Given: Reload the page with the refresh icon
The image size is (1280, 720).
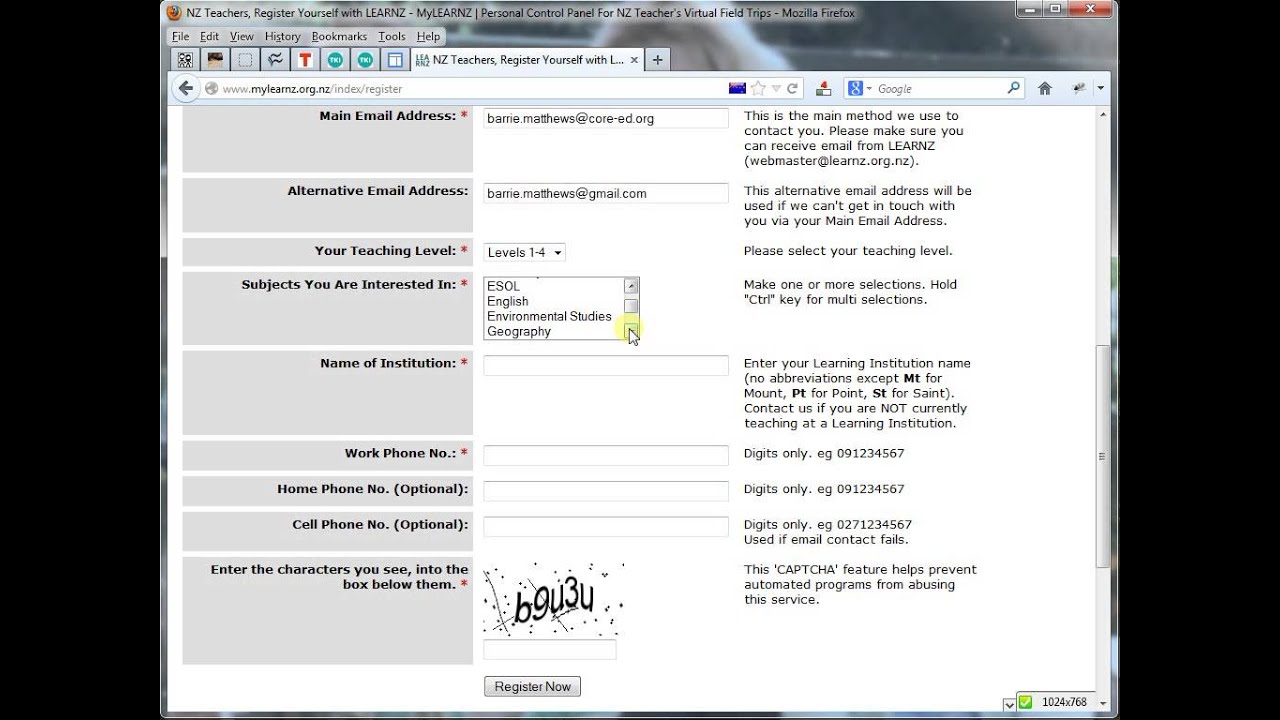Looking at the screenshot, I should click(792, 88).
